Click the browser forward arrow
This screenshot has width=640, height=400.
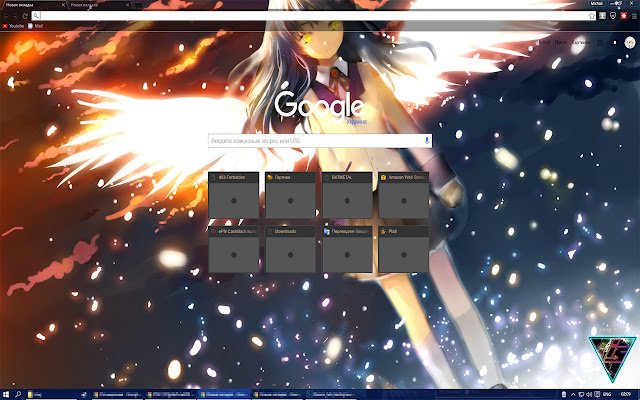click(16, 16)
